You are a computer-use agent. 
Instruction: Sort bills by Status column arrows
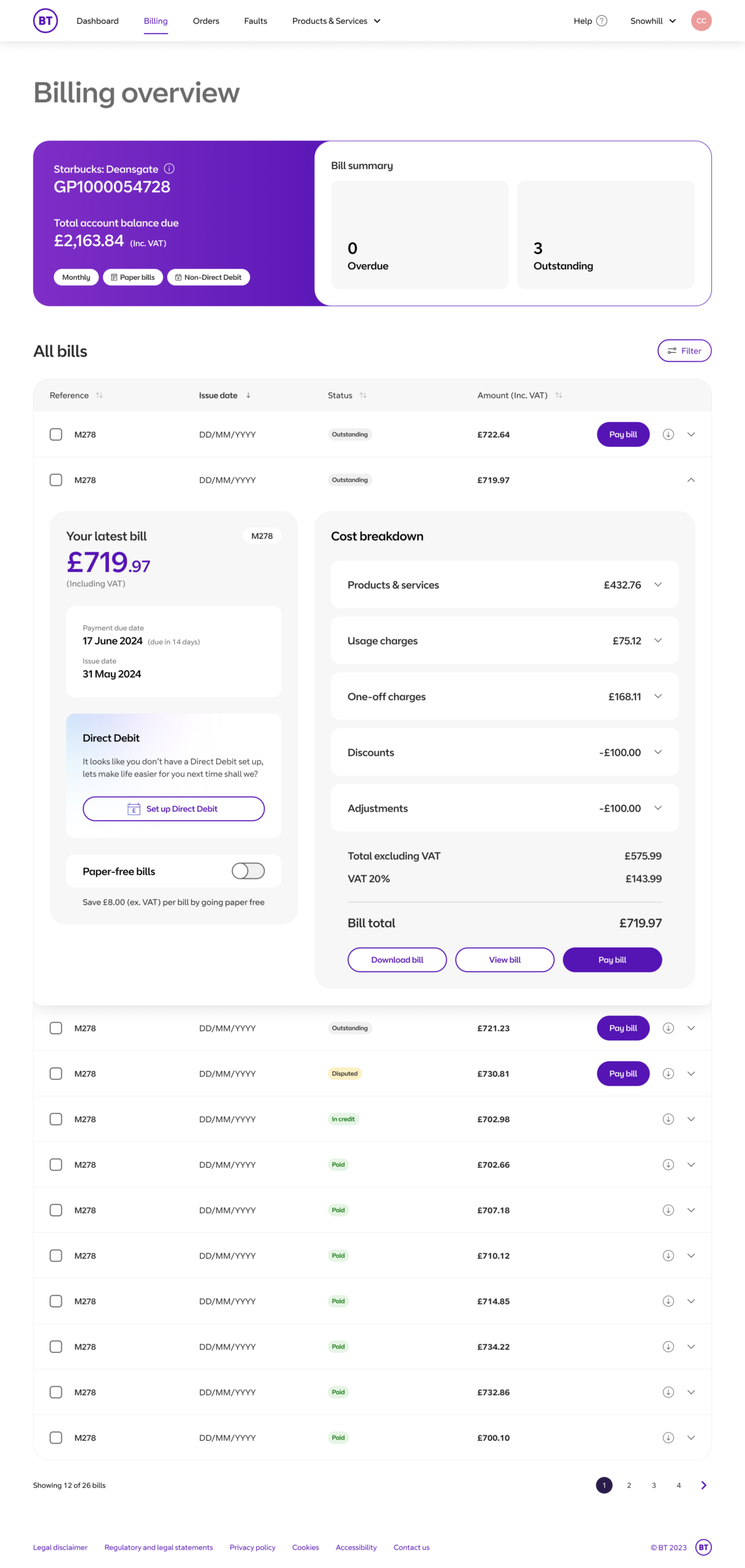point(363,395)
